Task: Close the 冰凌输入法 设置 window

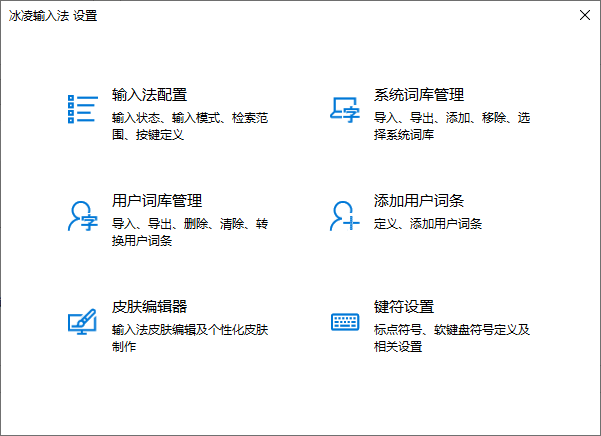Action: tap(585, 15)
